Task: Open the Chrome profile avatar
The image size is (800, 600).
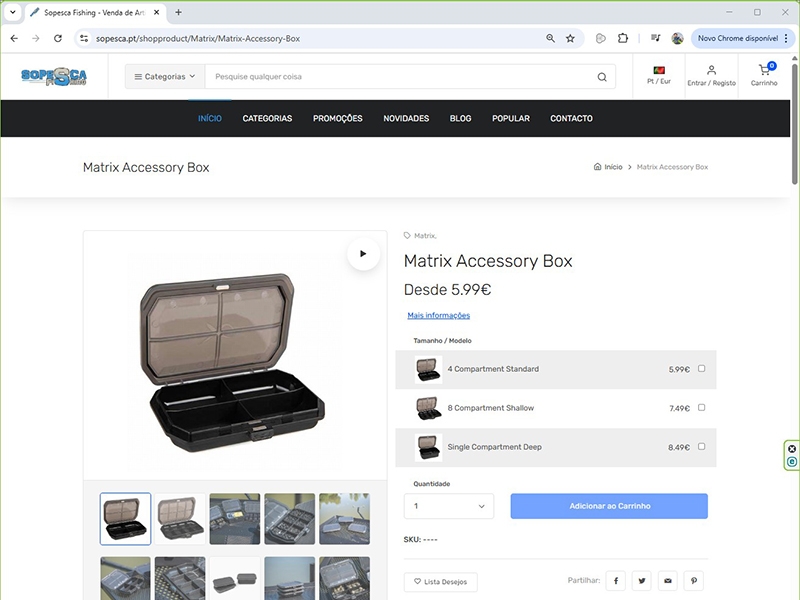Action: coord(677,38)
